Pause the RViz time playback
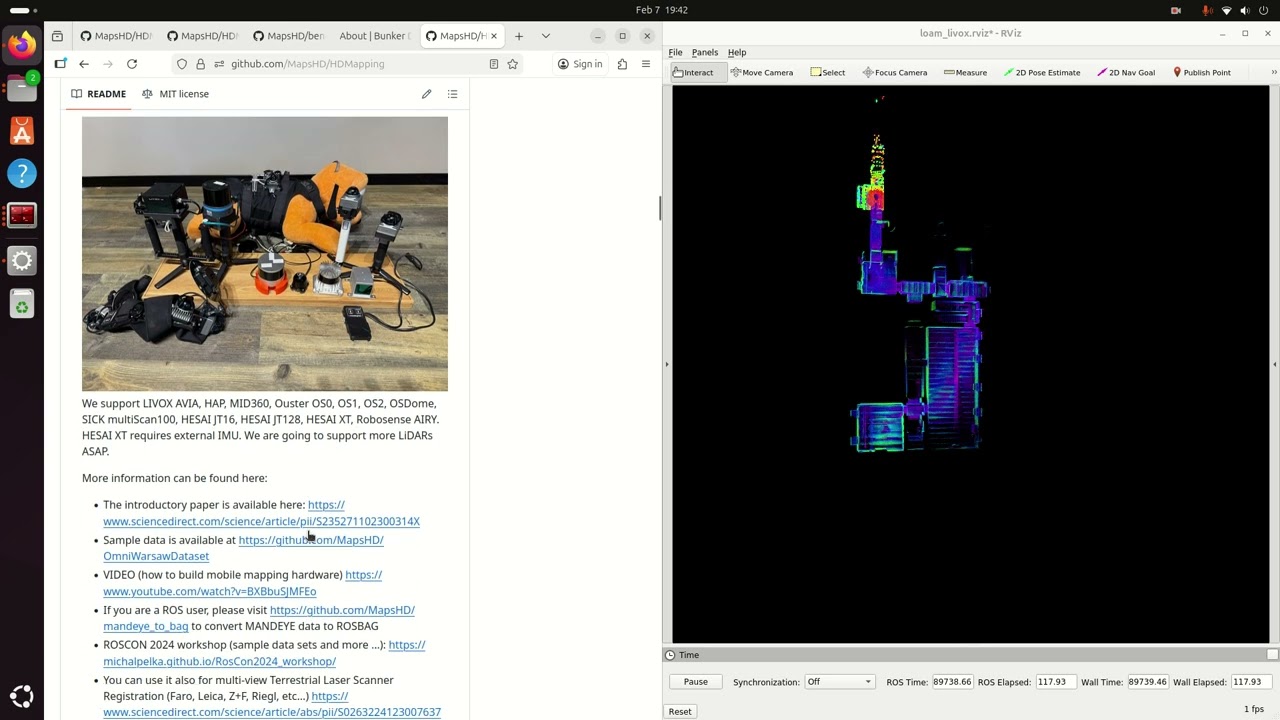1280x720 pixels. (696, 682)
